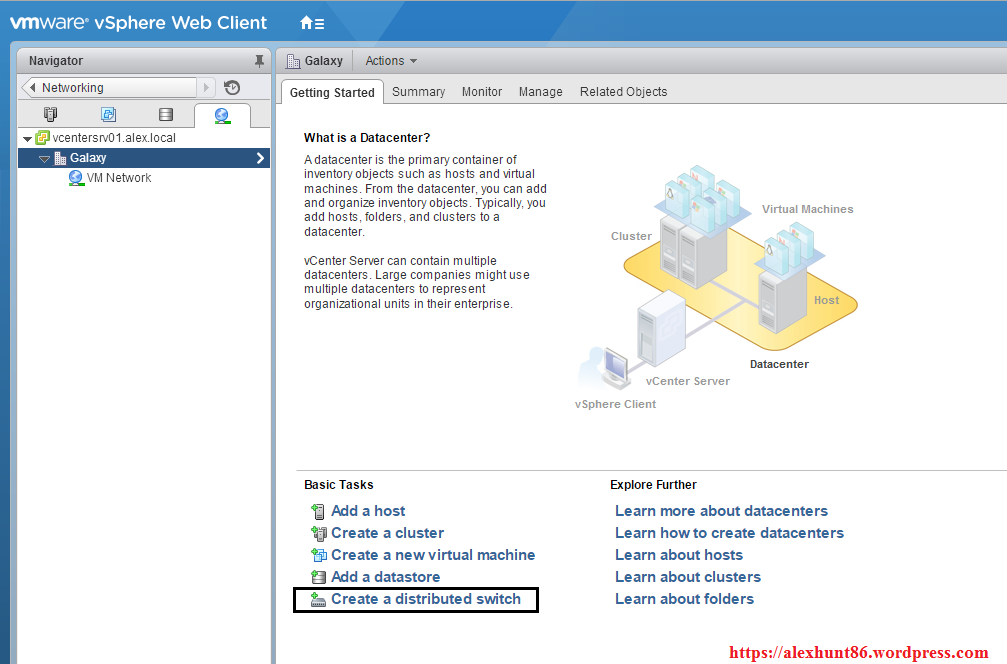
Task: Open the Related Objects tab
Action: (x=623, y=92)
